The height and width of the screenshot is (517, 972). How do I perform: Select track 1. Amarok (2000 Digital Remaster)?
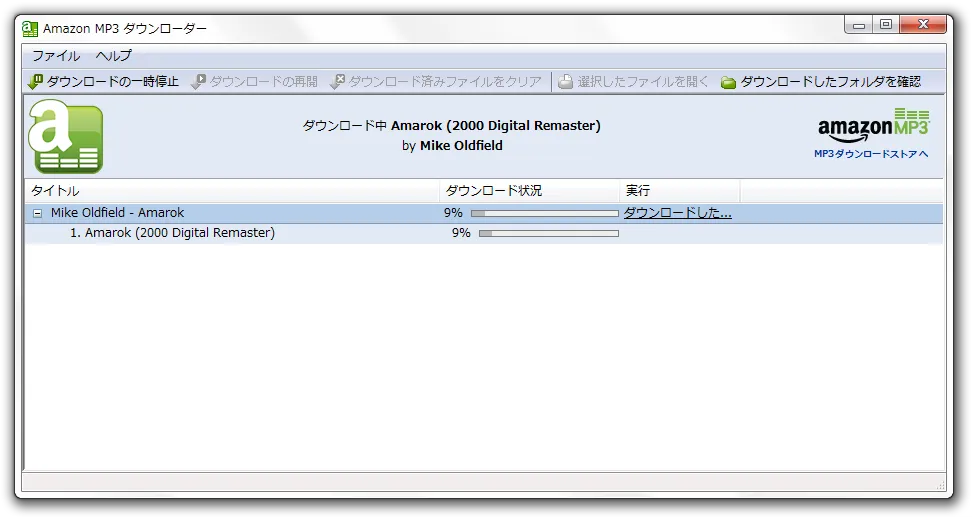pos(484,233)
